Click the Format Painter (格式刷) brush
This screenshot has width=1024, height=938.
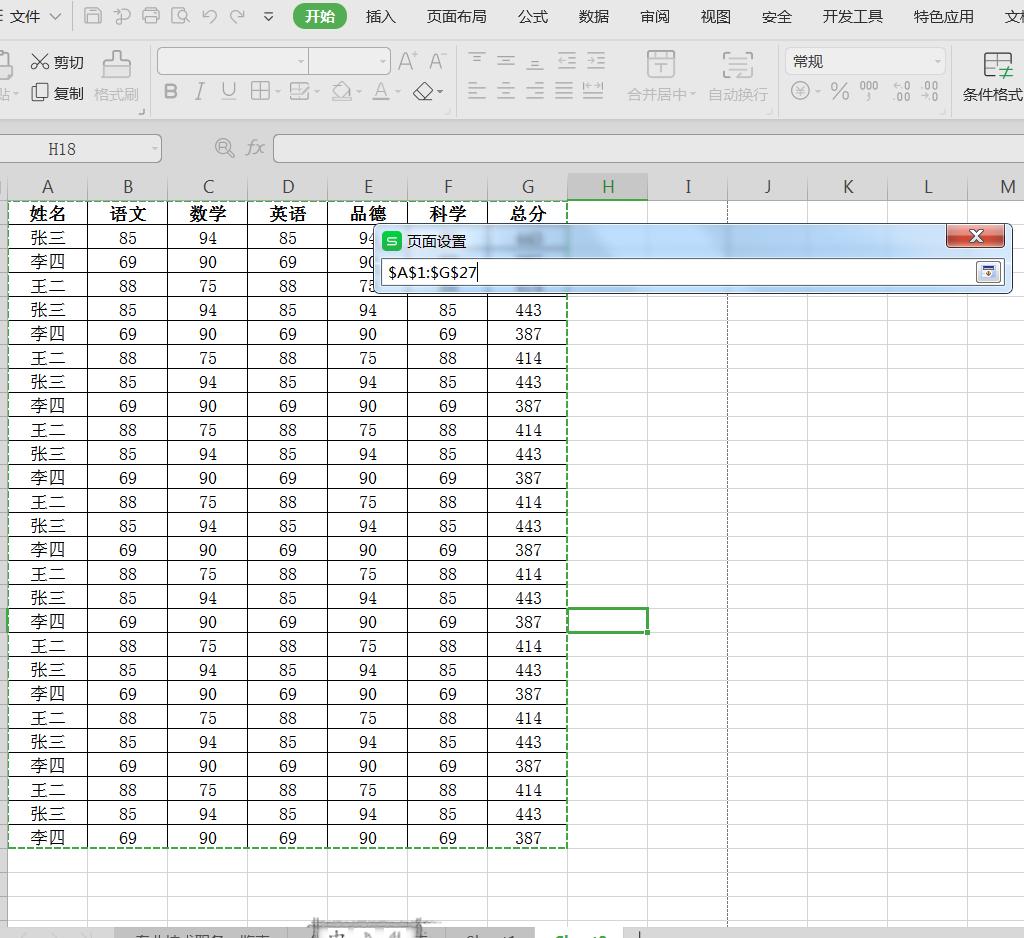116,76
